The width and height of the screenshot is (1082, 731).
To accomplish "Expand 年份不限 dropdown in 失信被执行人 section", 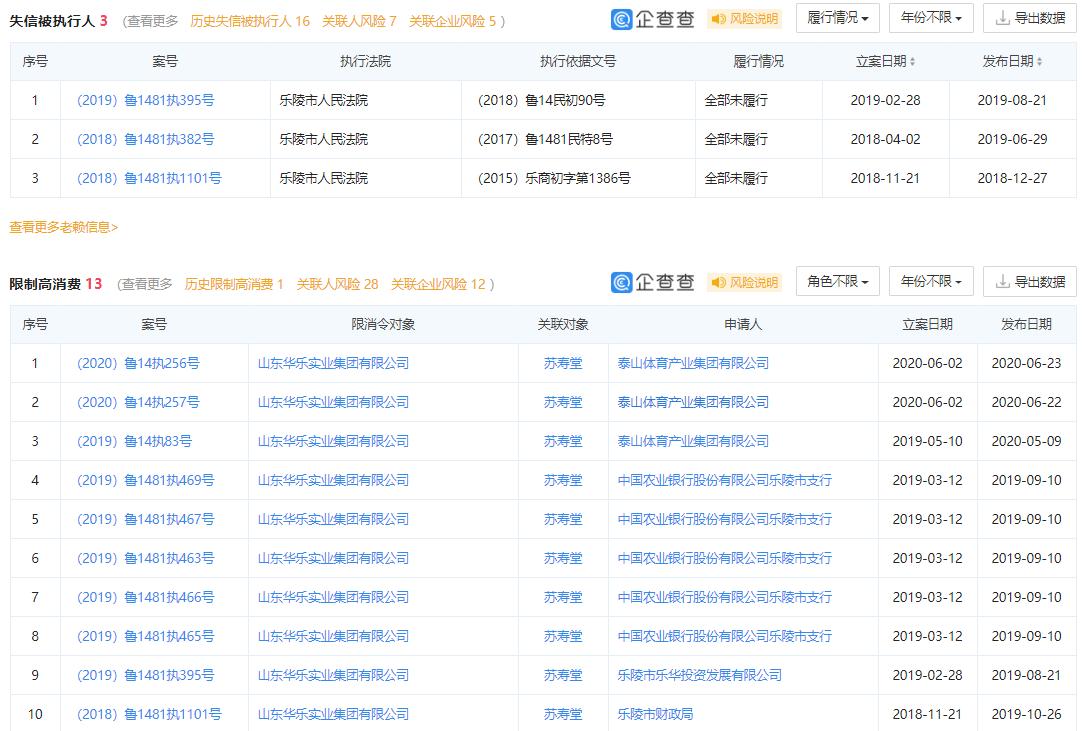I will click(x=931, y=18).
